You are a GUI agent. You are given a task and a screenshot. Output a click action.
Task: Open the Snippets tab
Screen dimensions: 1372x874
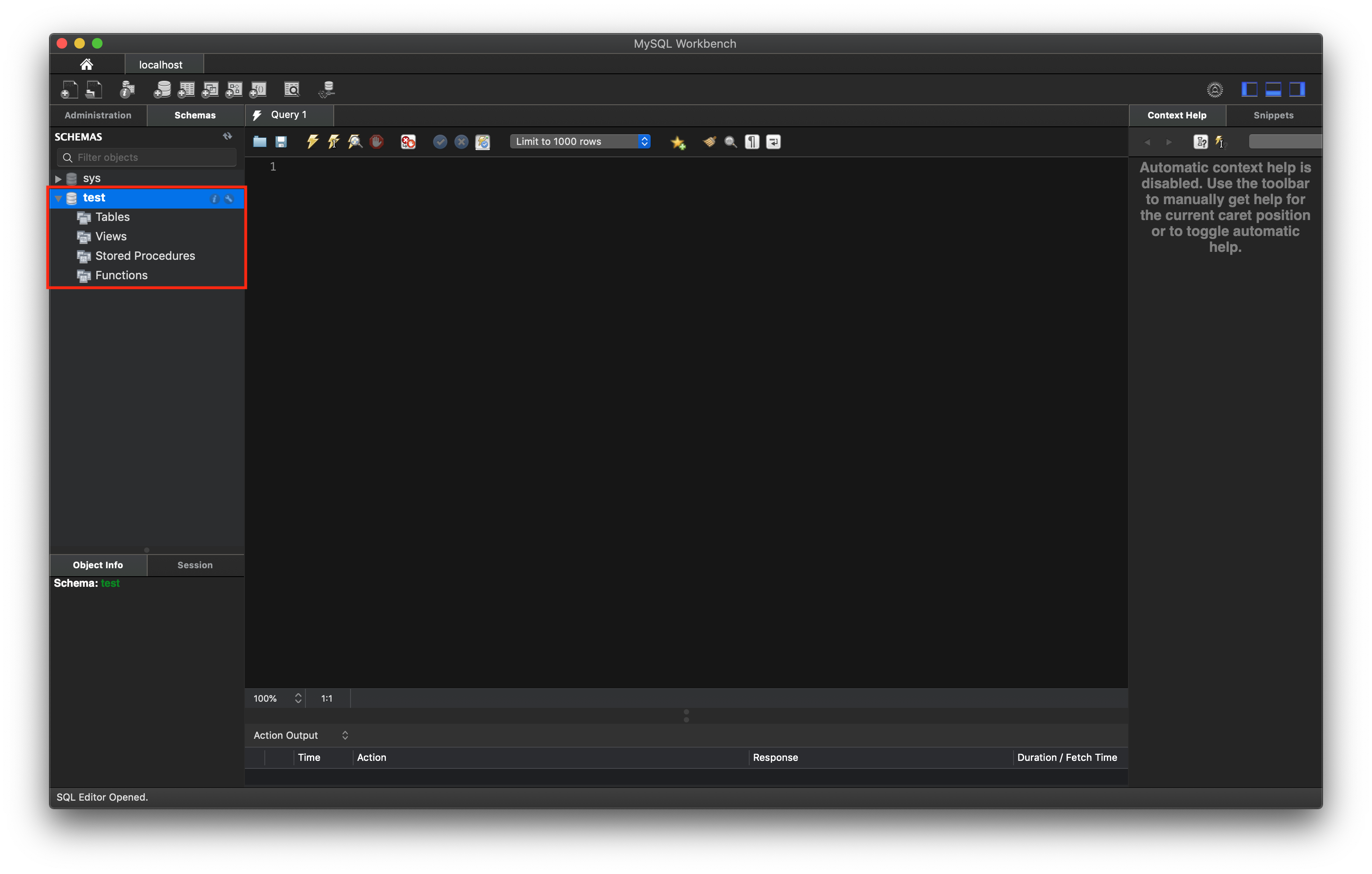click(x=1273, y=115)
